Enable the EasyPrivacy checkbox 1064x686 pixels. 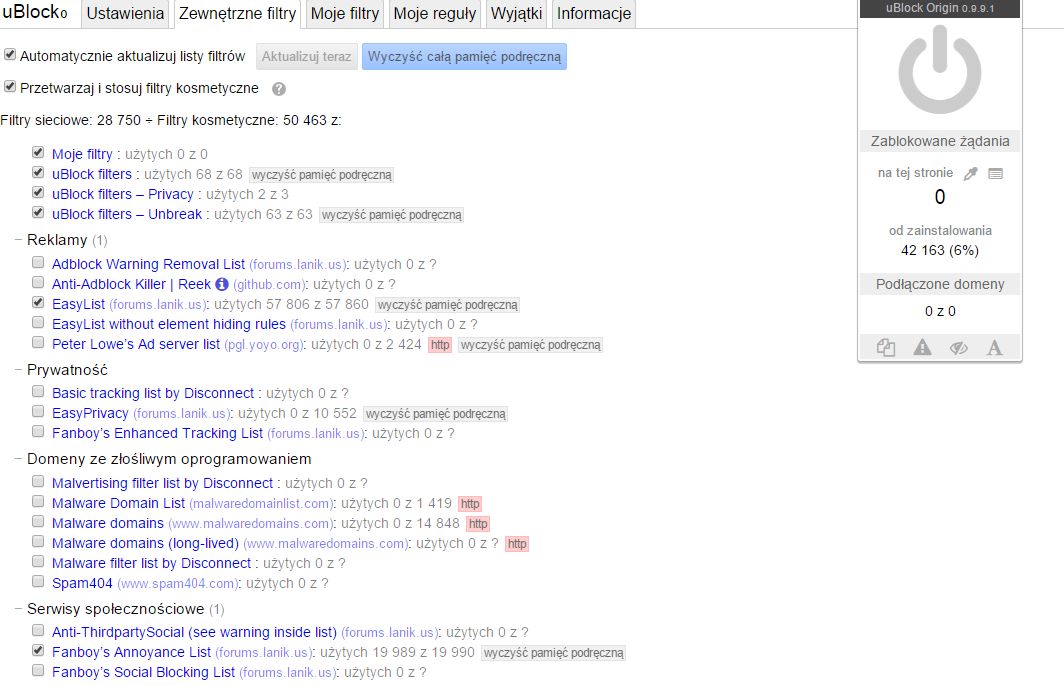(38, 411)
